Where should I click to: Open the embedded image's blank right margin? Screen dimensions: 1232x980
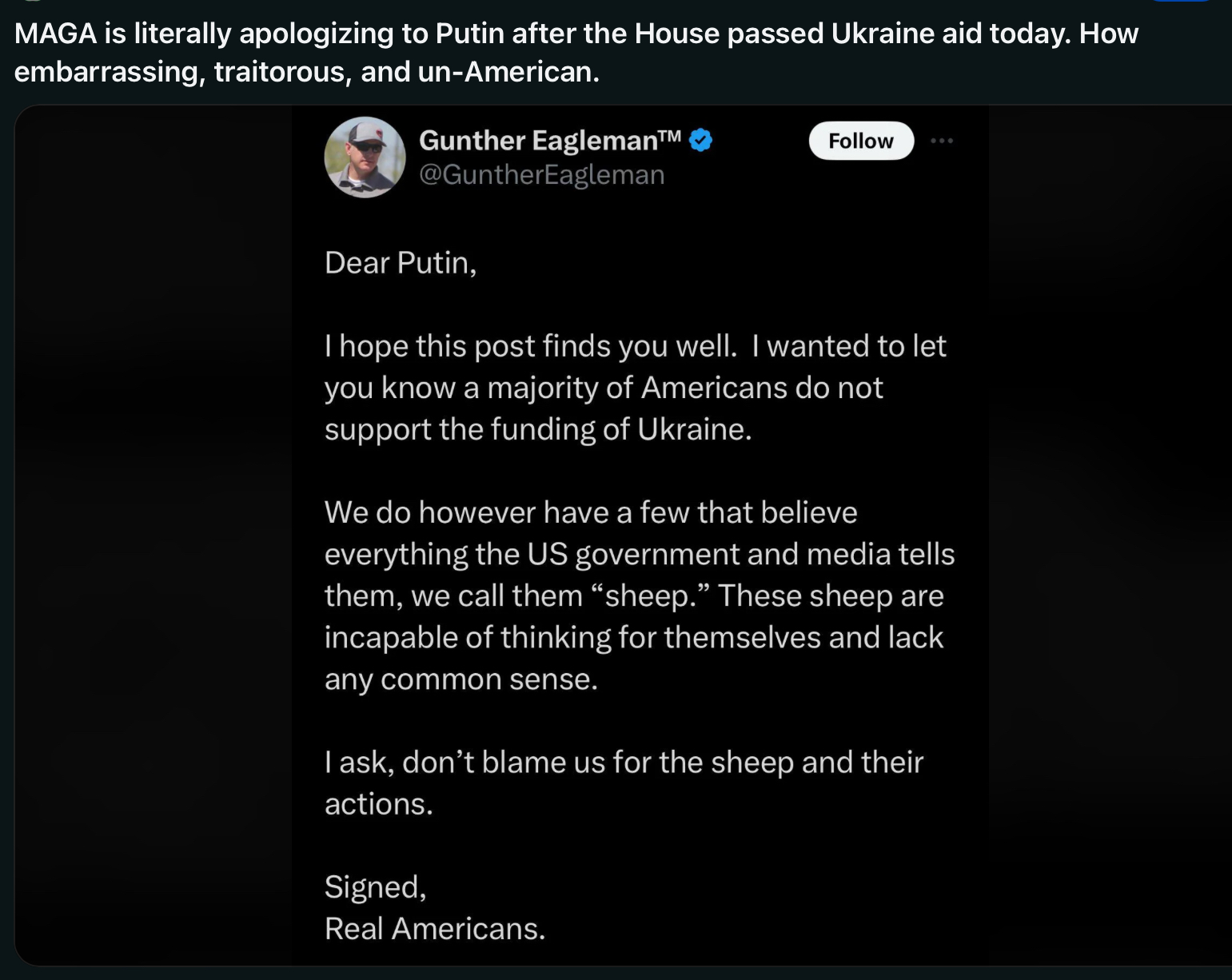[1110, 535]
